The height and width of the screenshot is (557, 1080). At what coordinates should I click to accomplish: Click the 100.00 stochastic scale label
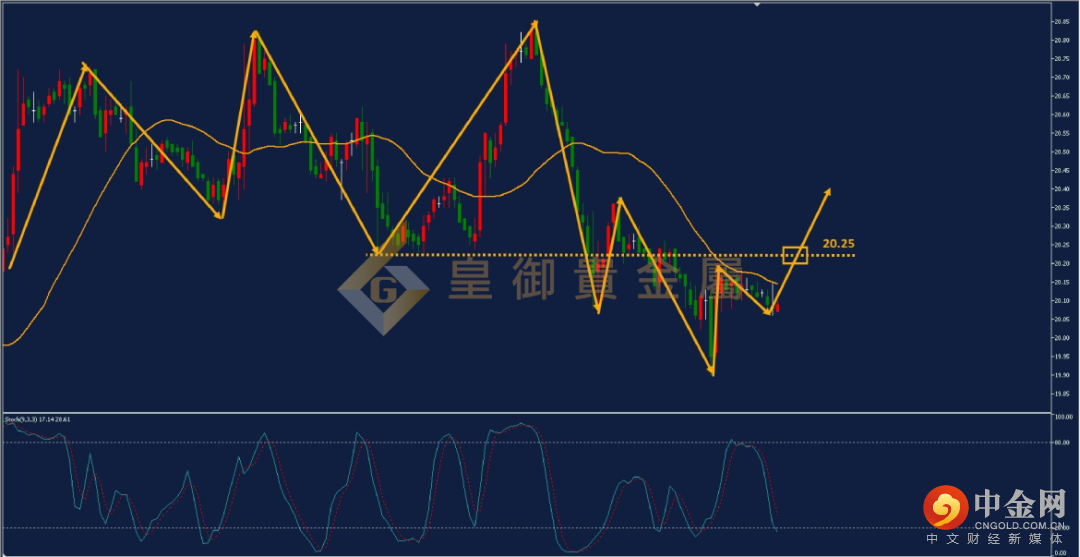(1063, 417)
